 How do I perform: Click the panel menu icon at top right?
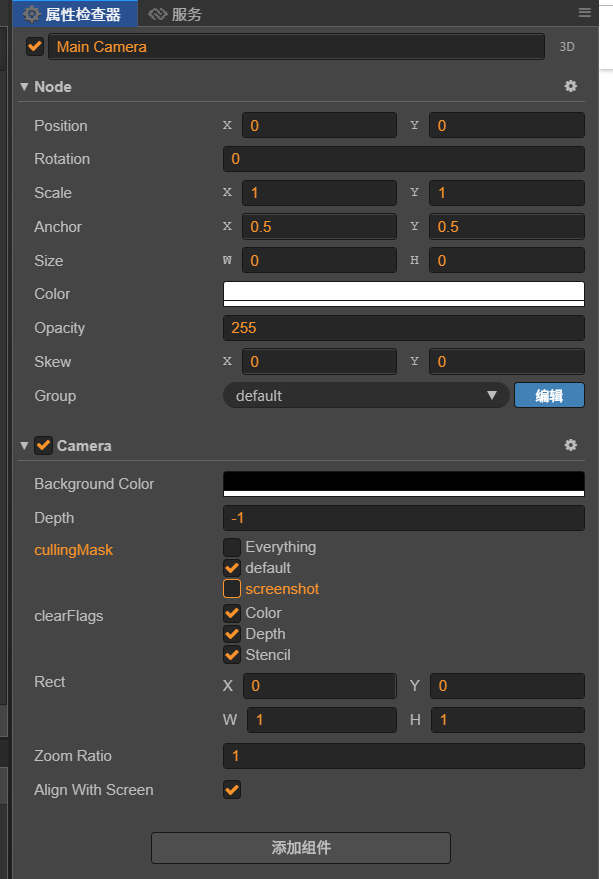(585, 13)
